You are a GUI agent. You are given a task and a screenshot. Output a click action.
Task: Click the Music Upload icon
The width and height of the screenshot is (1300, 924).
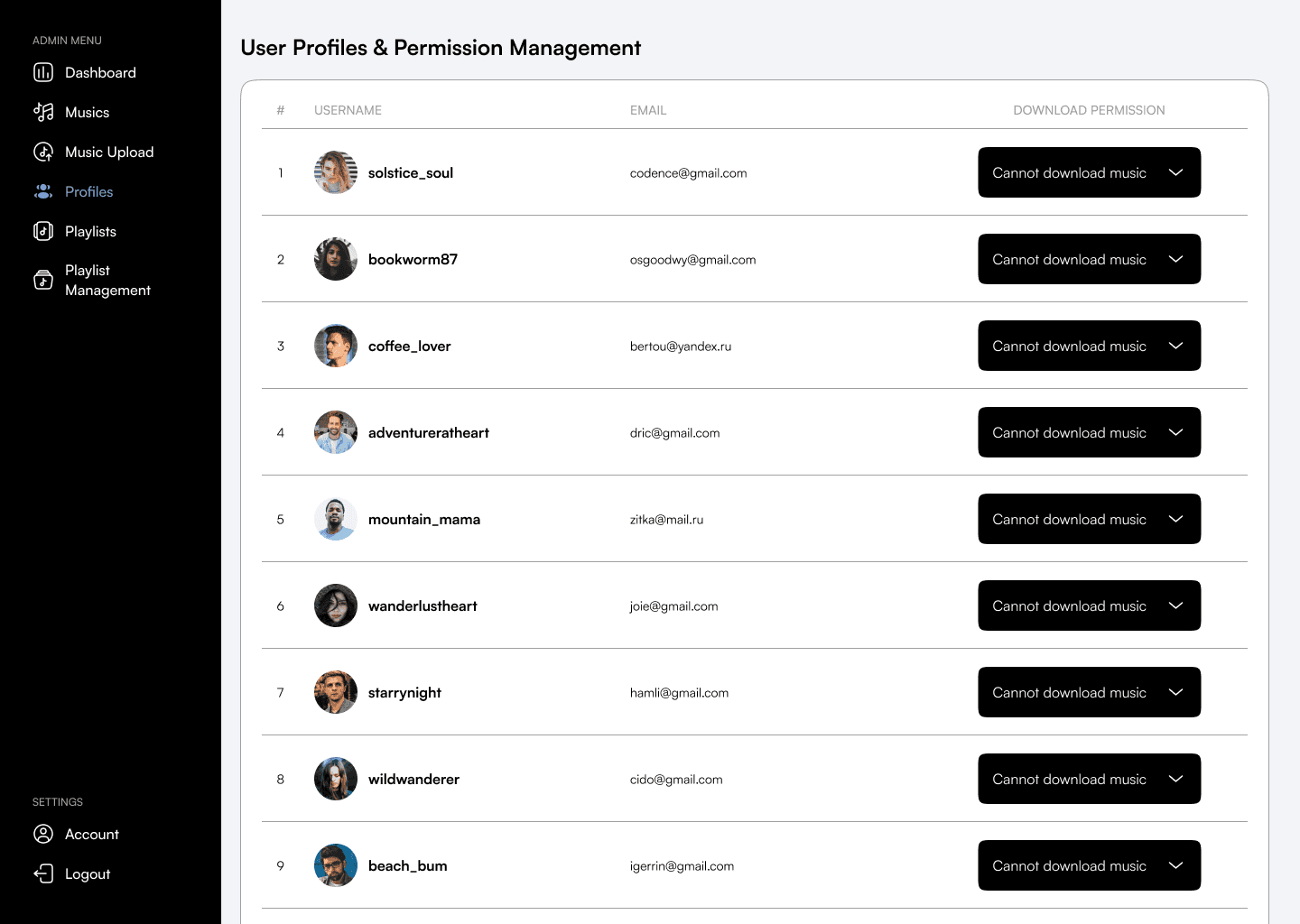coord(43,152)
